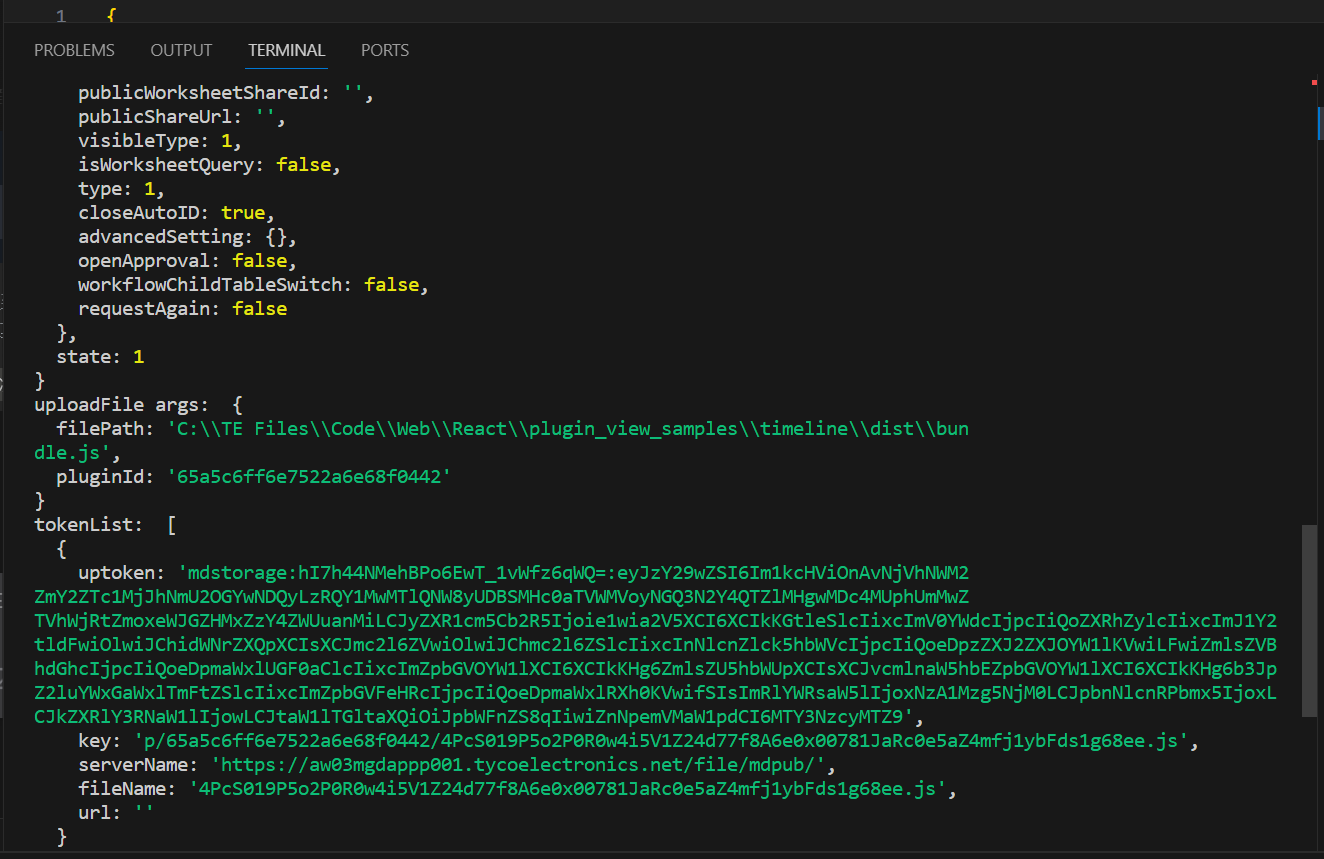1324x859 pixels.
Task: Click the requestAgain false value
Action: point(259,309)
